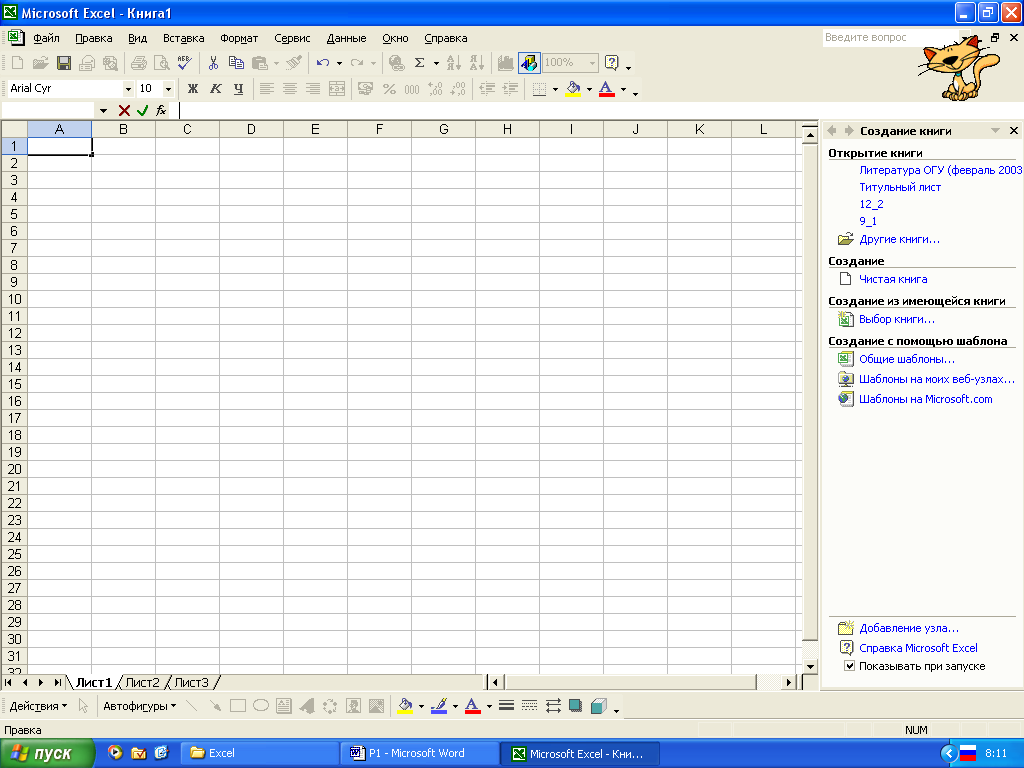Open 'Титульный лист' recent workbook link

pyautogui.click(x=900, y=187)
